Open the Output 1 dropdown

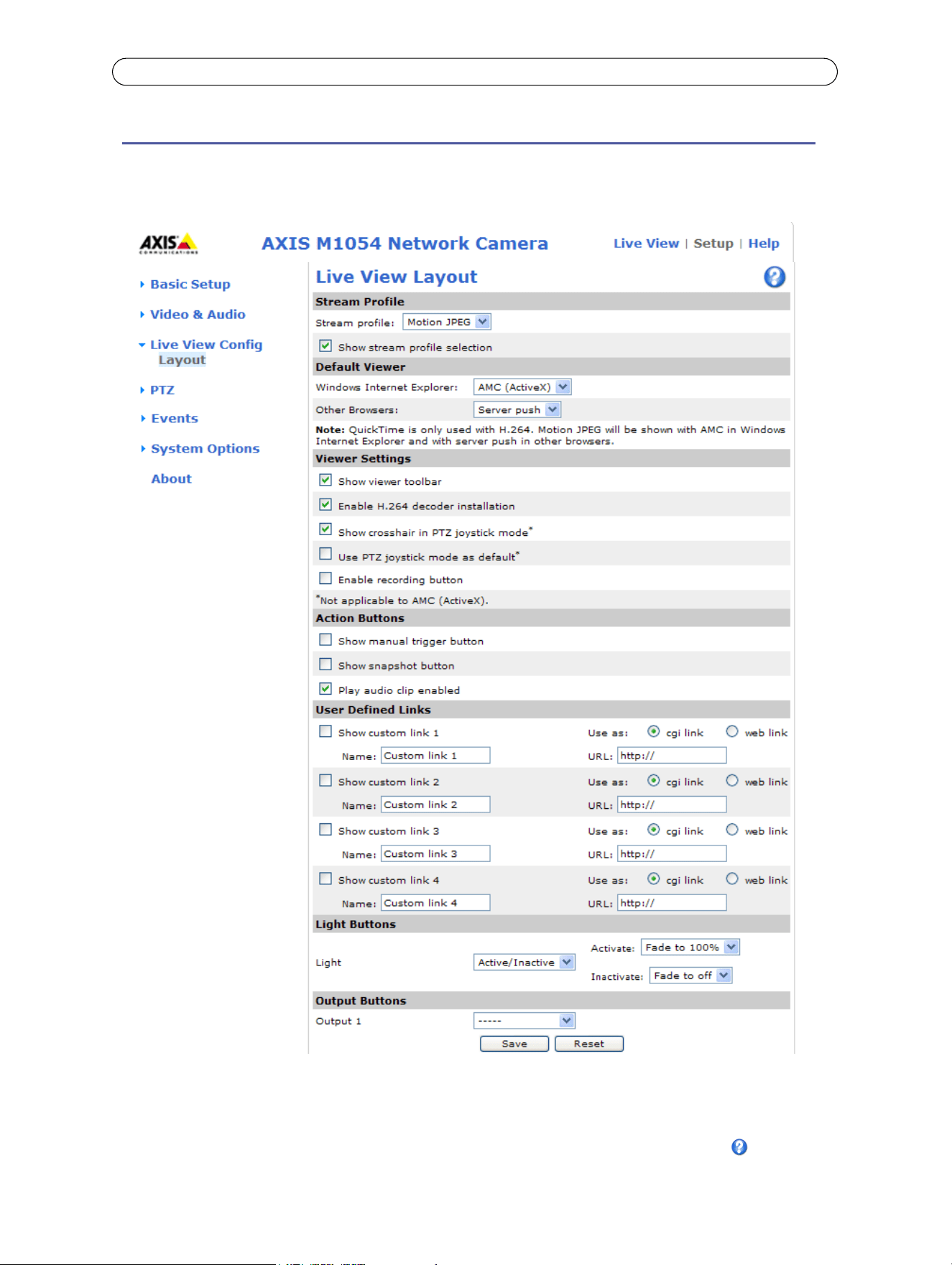pyautogui.click(x=524, y=1021)
